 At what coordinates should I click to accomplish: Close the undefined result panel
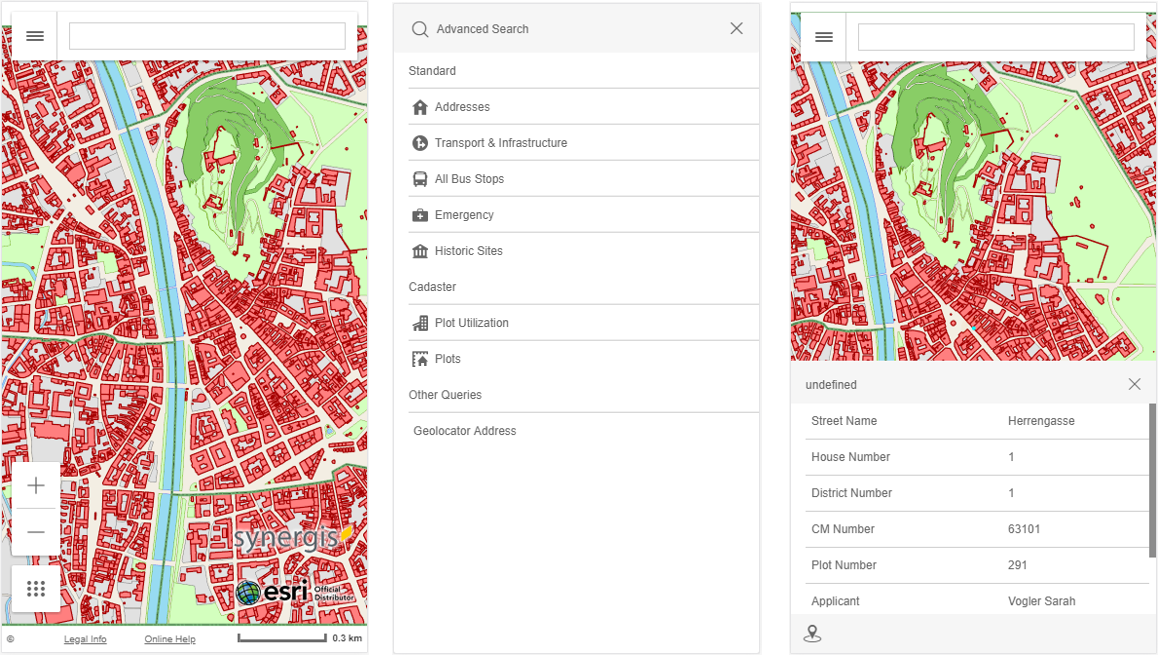pyautogui.click(x=1134, y=385)
